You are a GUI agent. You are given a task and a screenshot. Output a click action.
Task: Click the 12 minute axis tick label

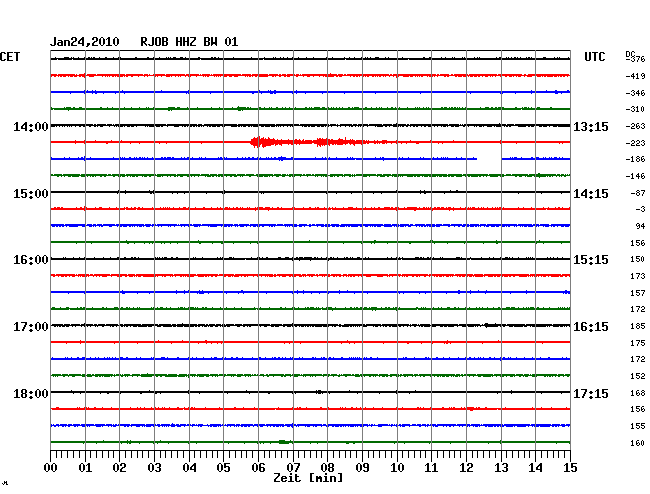(466, 468)
